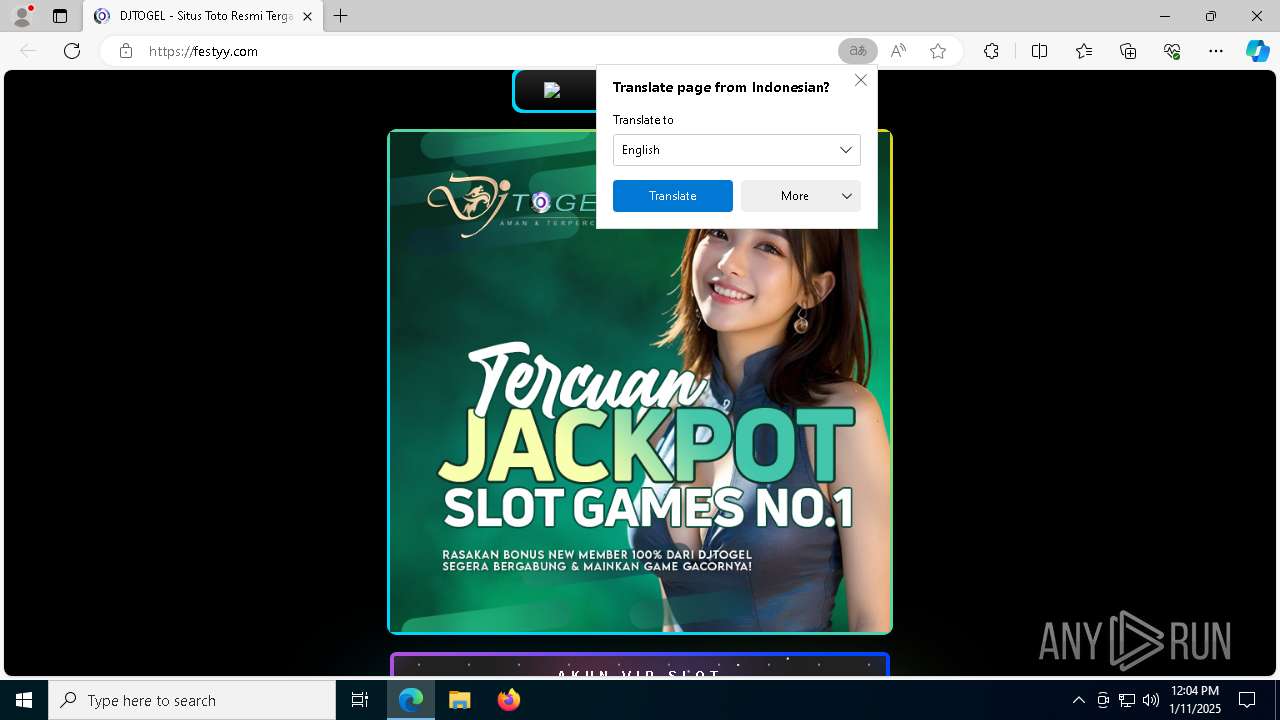Minimize the Edge window

coord(1165,16)
